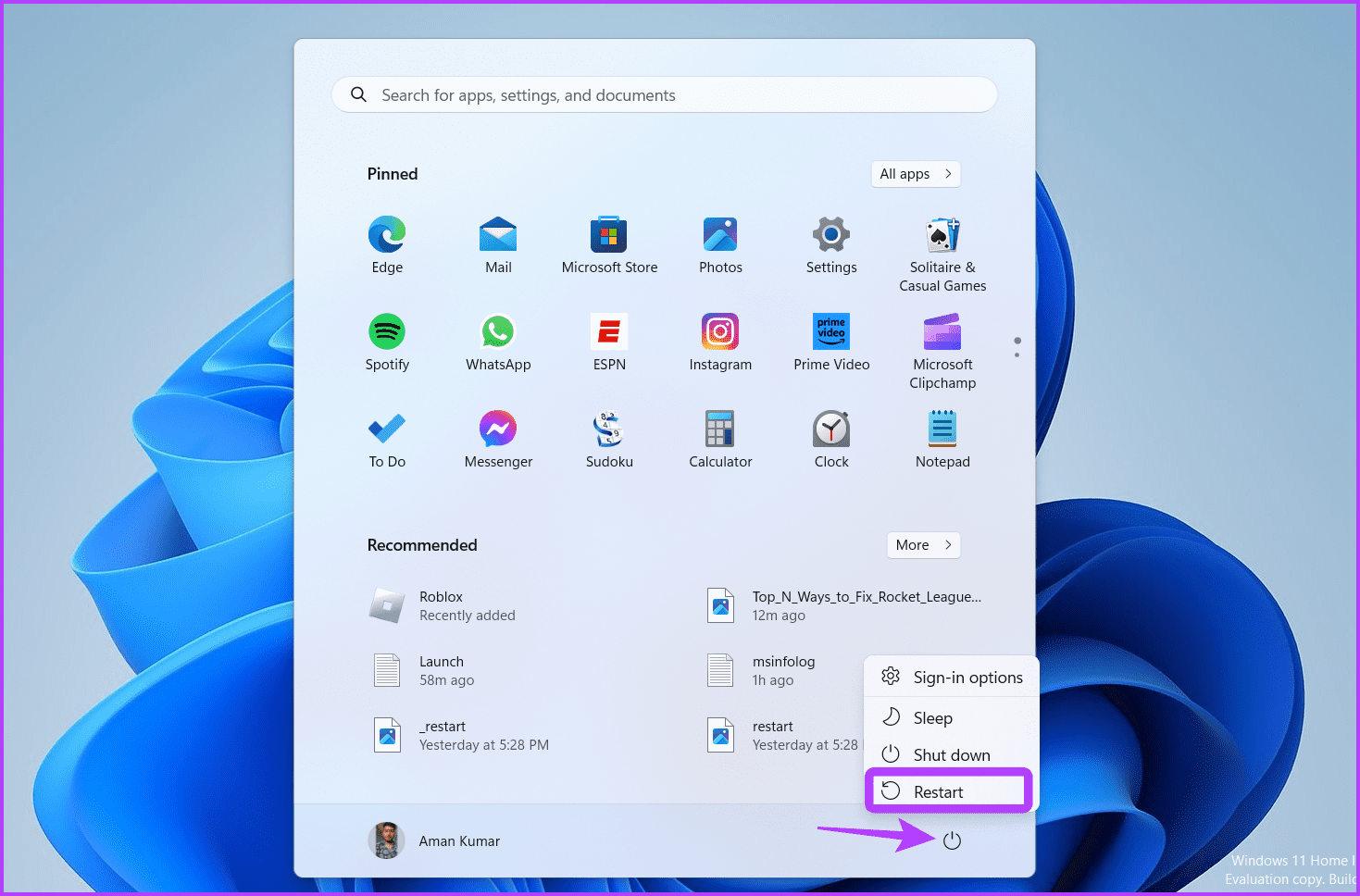Launch Instagram

(720, 342)
